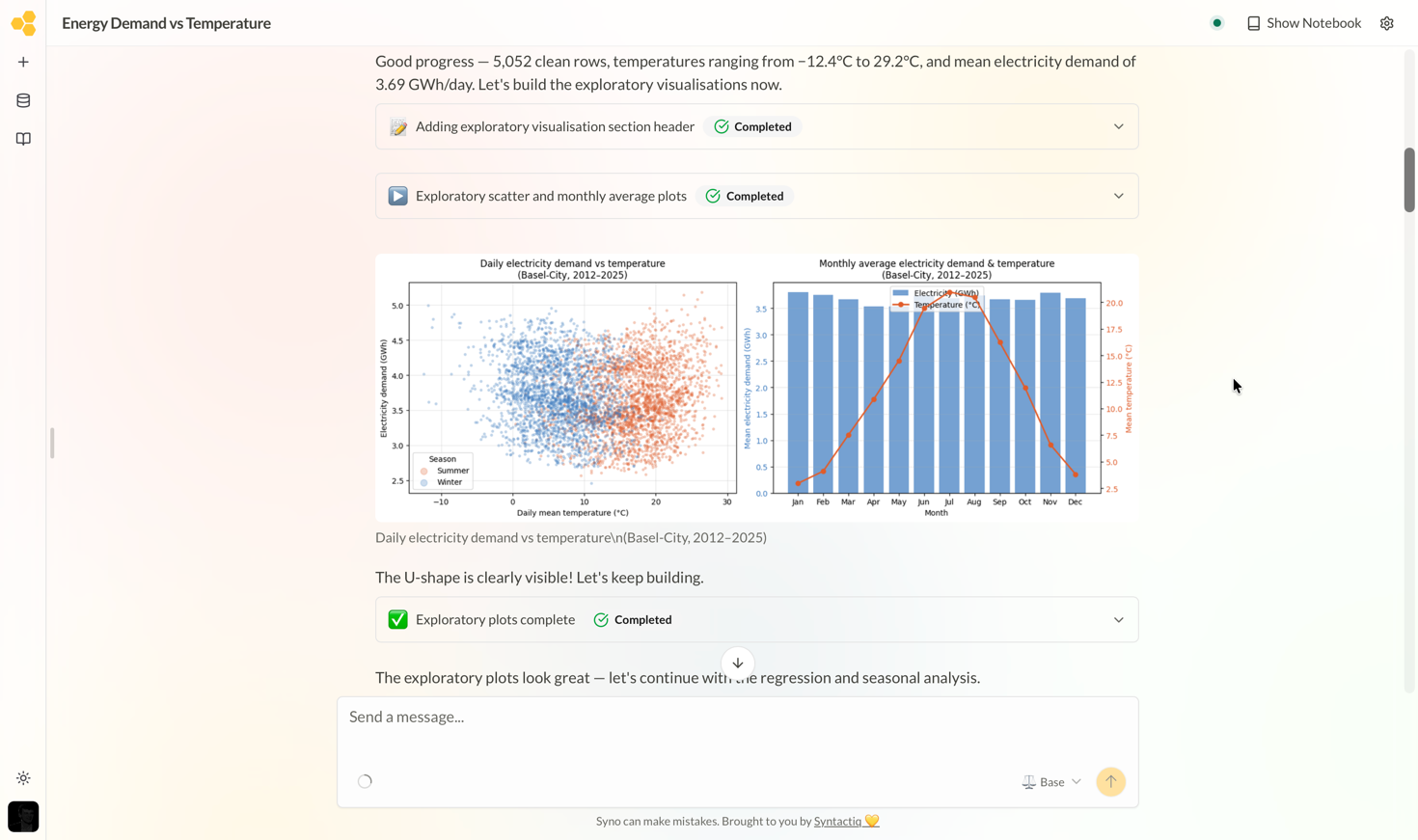The width and height of the screenshot is (1418, 840).
Task: Expand 'Exploratory scatter and monthly average plots' step
Action: pyautogui.click(x=757, y=196)
